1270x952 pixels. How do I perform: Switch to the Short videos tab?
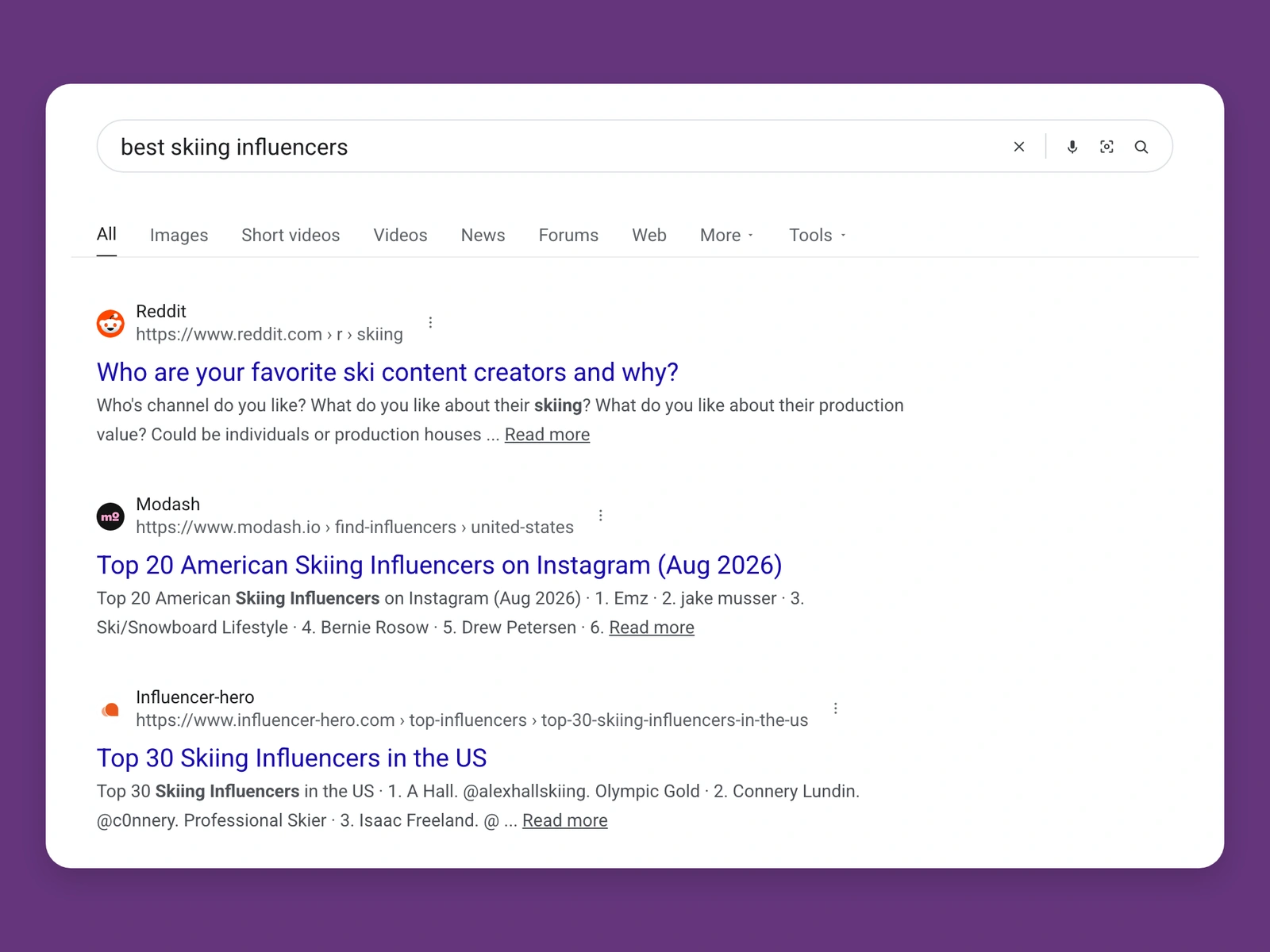click(x=291, y=236)
